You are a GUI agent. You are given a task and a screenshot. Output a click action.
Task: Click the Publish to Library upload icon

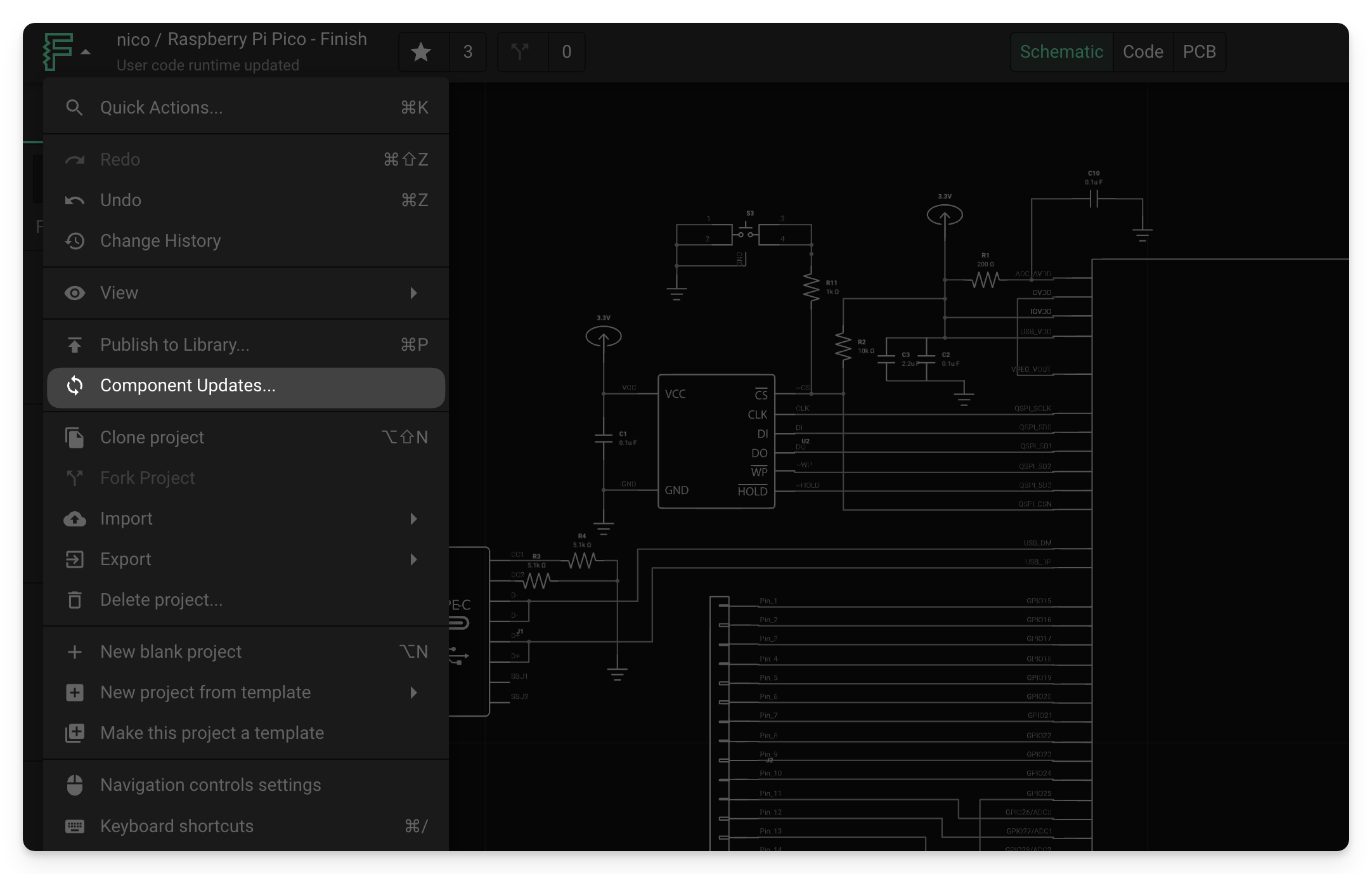(75, 345)
